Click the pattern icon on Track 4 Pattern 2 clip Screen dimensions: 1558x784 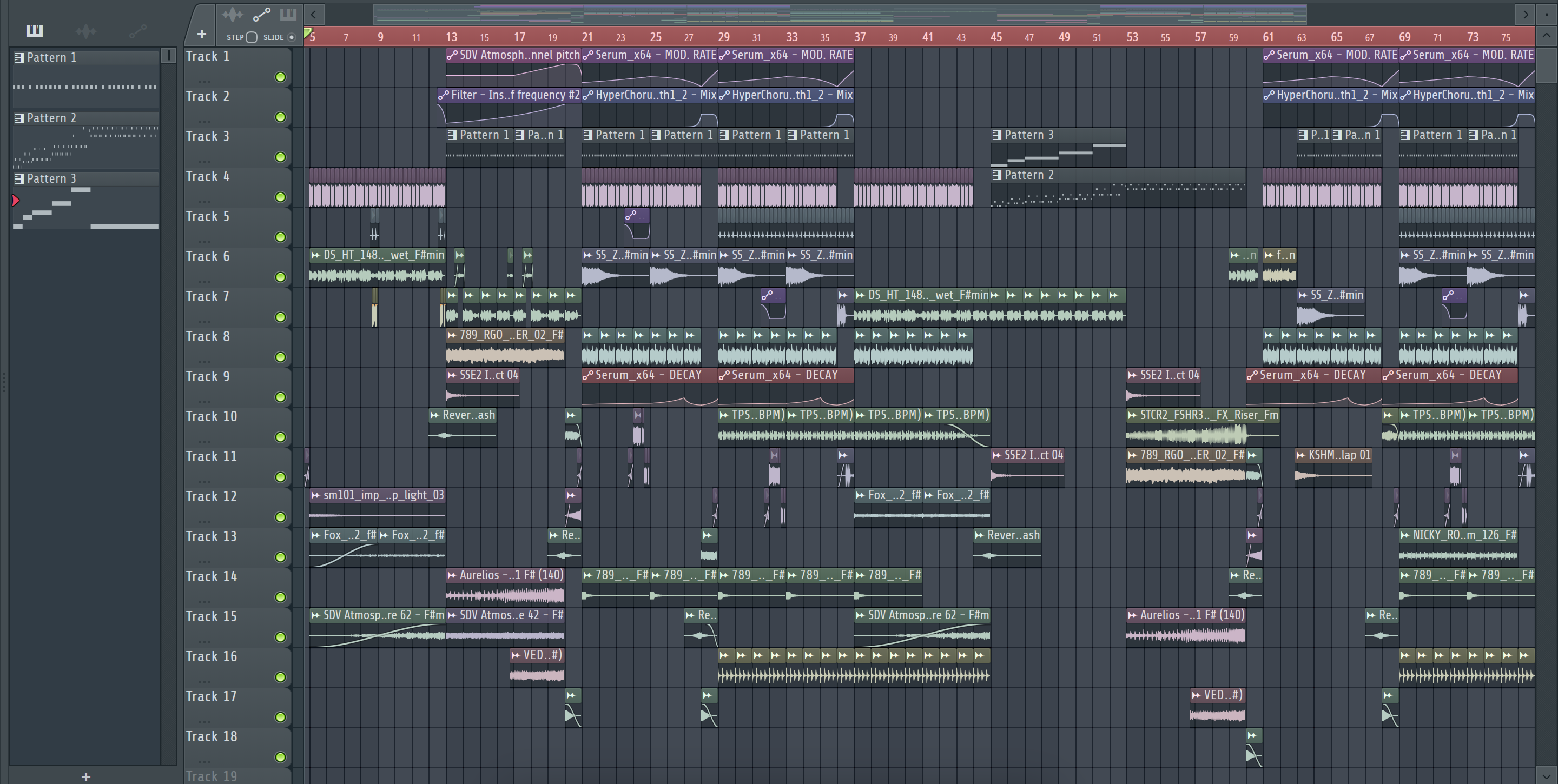coord(996,175)
